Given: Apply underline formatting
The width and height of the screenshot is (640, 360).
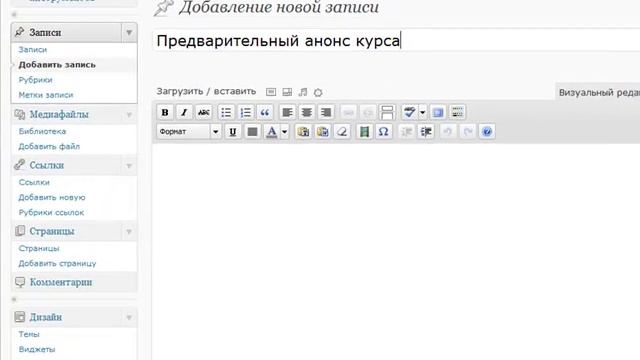Looking at the screenshot, I should click(x=233, y=131).
